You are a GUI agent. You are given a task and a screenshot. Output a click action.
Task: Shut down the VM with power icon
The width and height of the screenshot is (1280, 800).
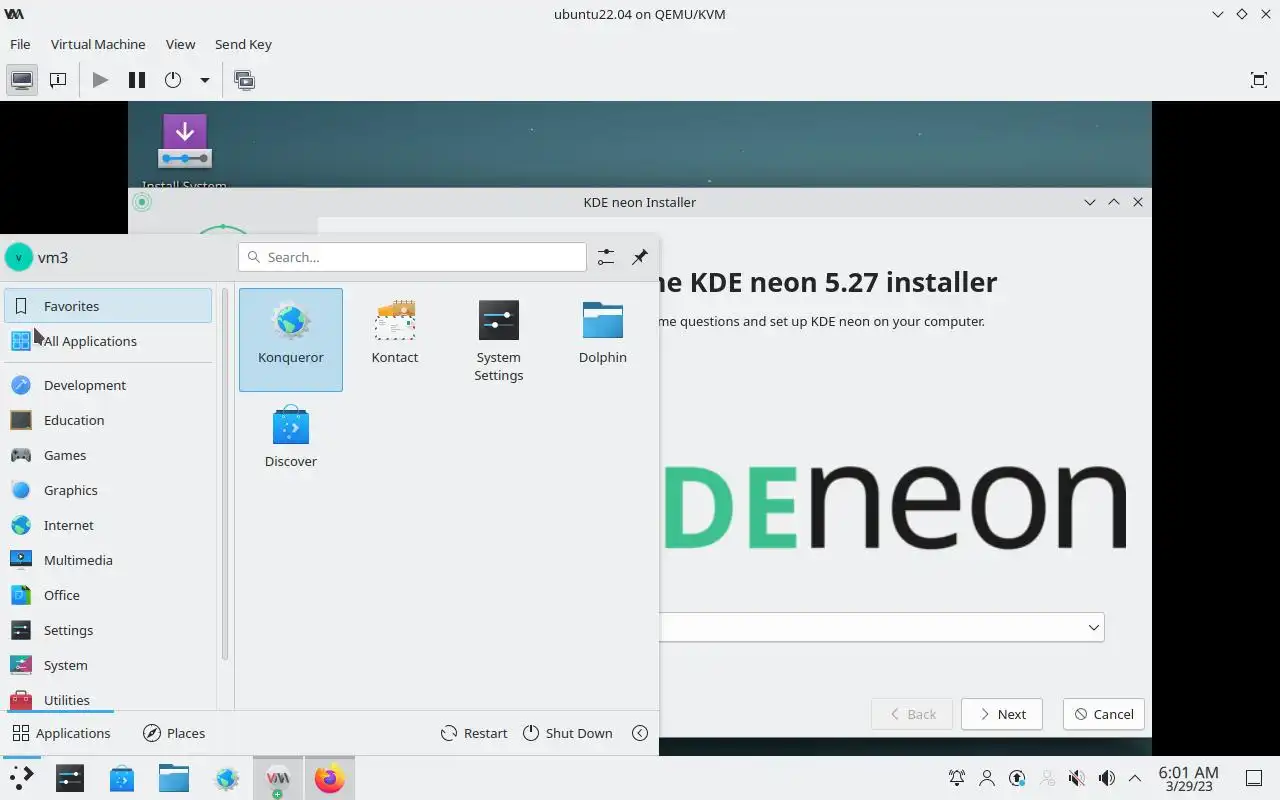173,80
